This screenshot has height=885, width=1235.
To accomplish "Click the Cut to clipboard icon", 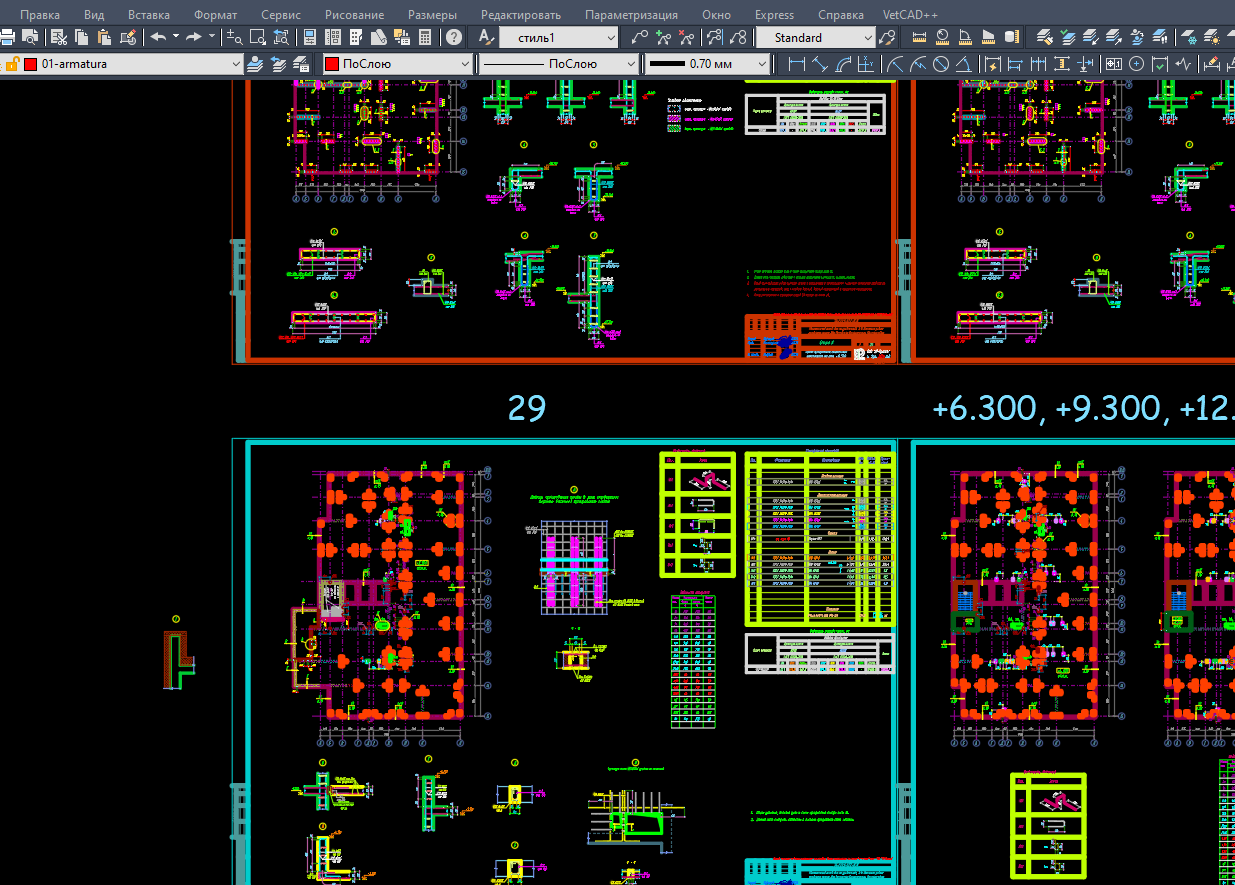I will click(59, 37).
